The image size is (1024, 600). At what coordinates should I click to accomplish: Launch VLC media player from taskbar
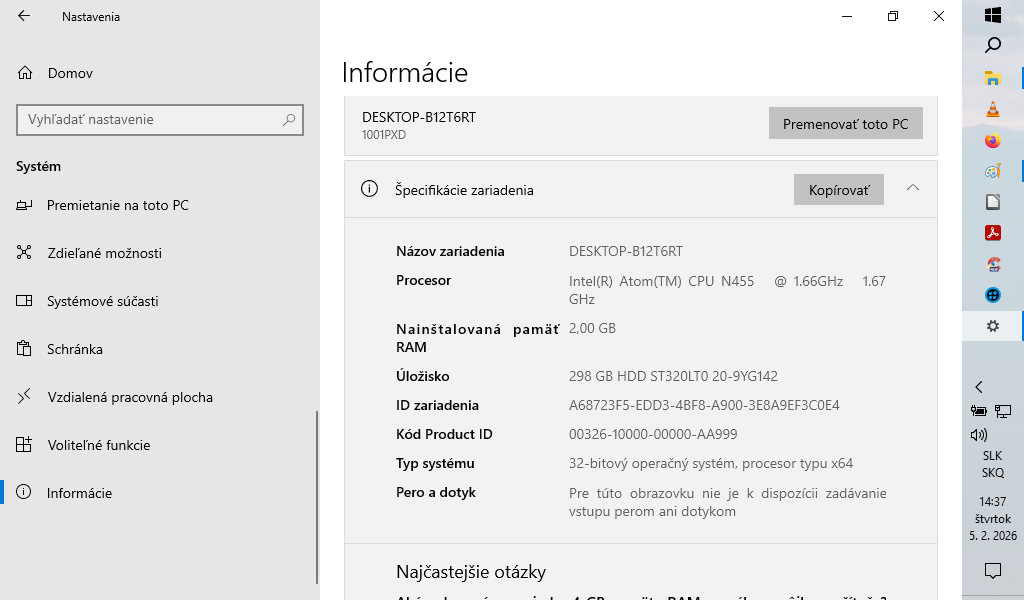click(993, 110)
